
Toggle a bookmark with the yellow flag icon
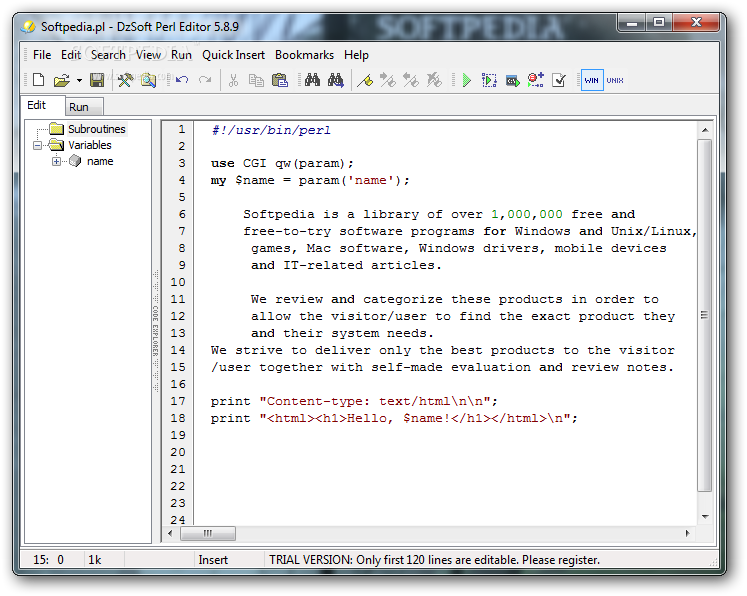(x=365, y=80)
